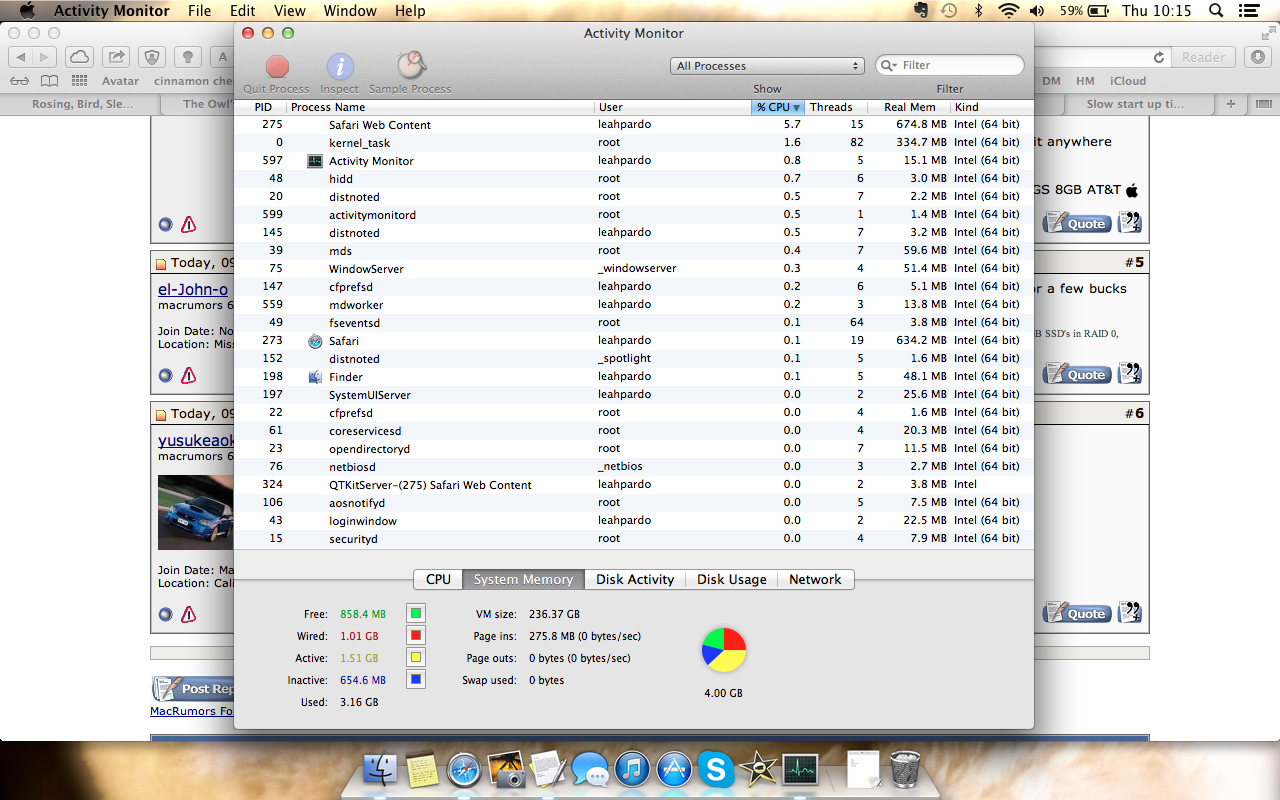
Task: Open Time Machine menu bar icon
Action: (x=949, y=11)
